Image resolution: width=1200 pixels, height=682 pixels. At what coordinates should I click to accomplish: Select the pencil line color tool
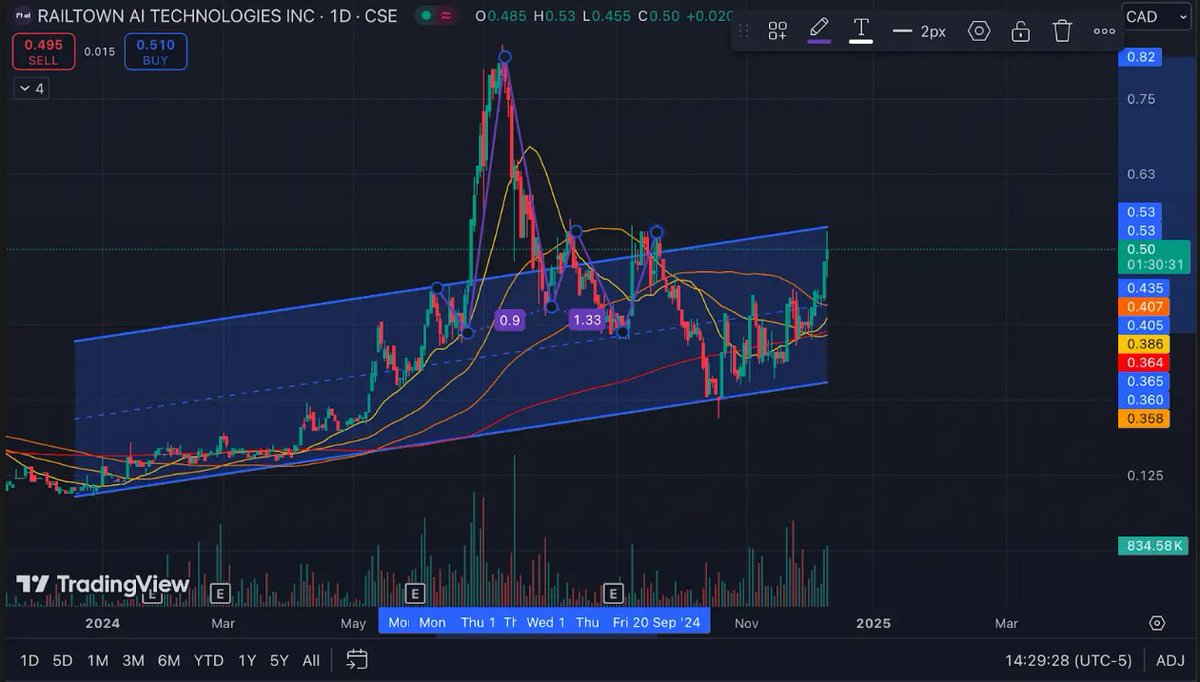coord(819,30)
